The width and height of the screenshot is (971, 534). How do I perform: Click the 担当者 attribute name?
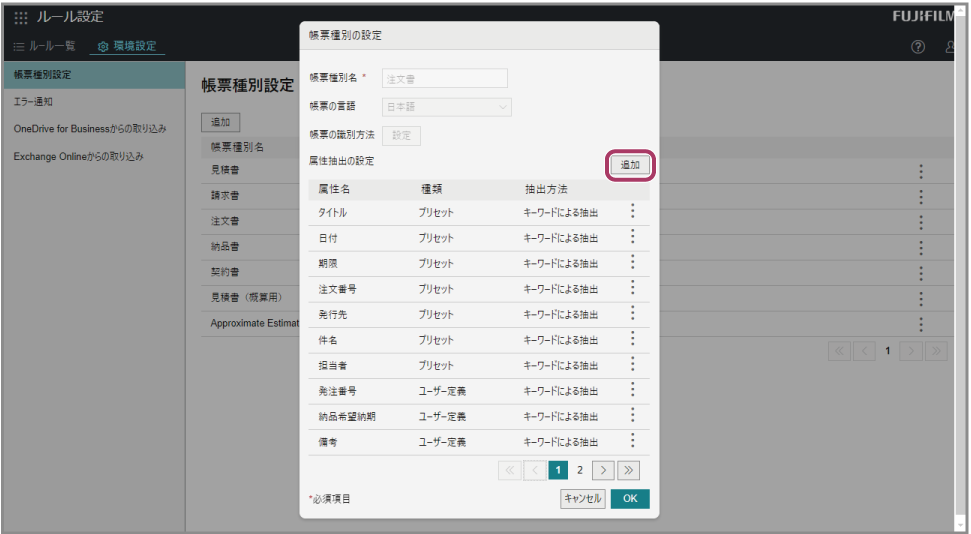[333, 365]
